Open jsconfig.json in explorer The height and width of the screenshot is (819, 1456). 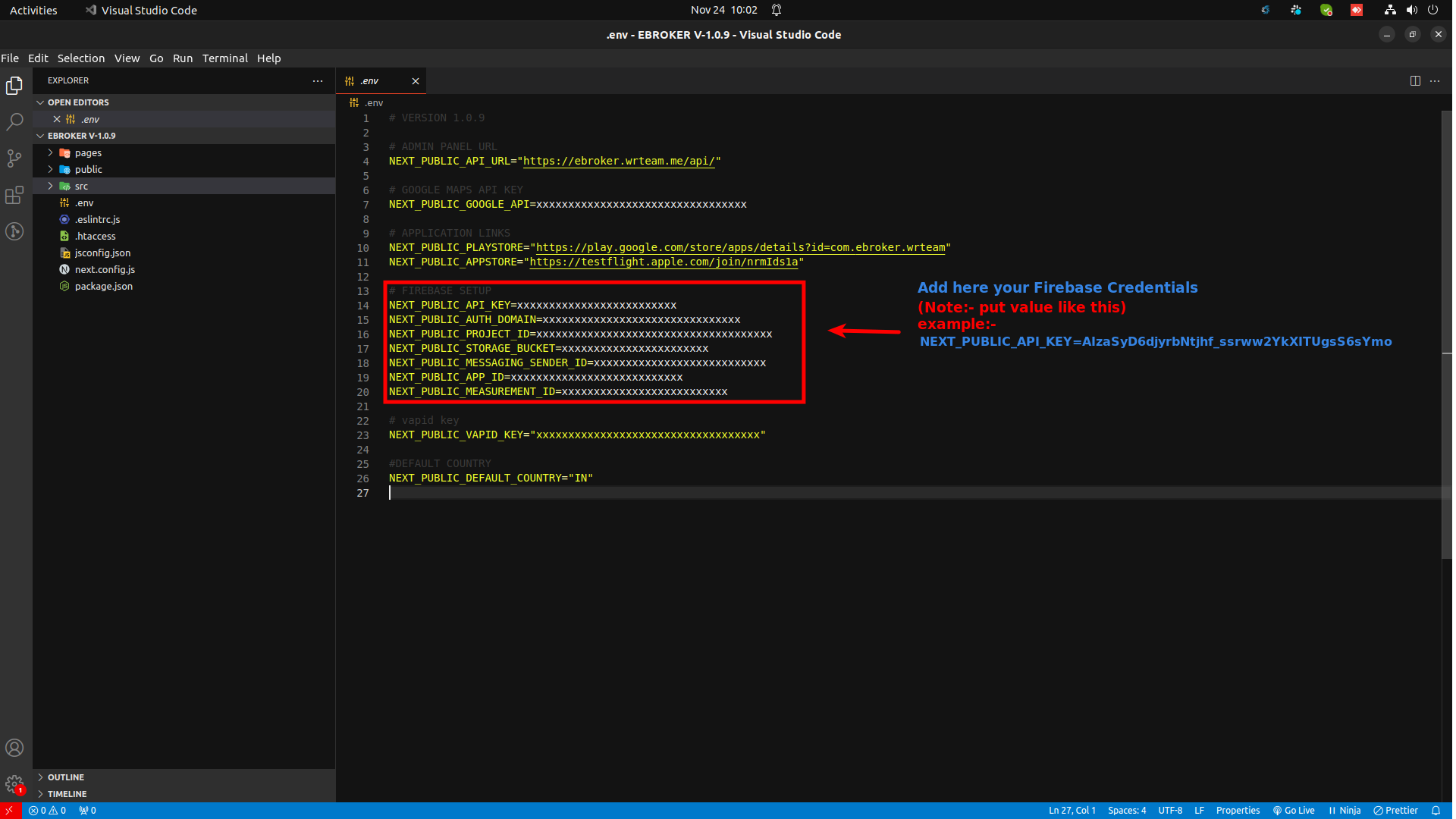click(184, 253)
